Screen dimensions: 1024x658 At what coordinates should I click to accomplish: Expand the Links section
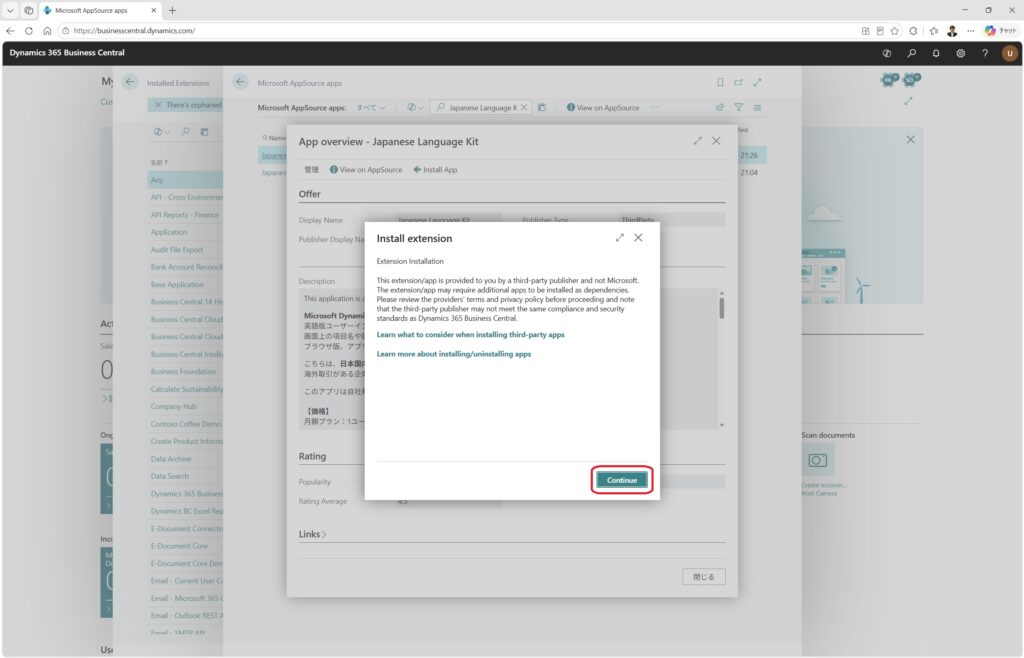pos(312,534)
